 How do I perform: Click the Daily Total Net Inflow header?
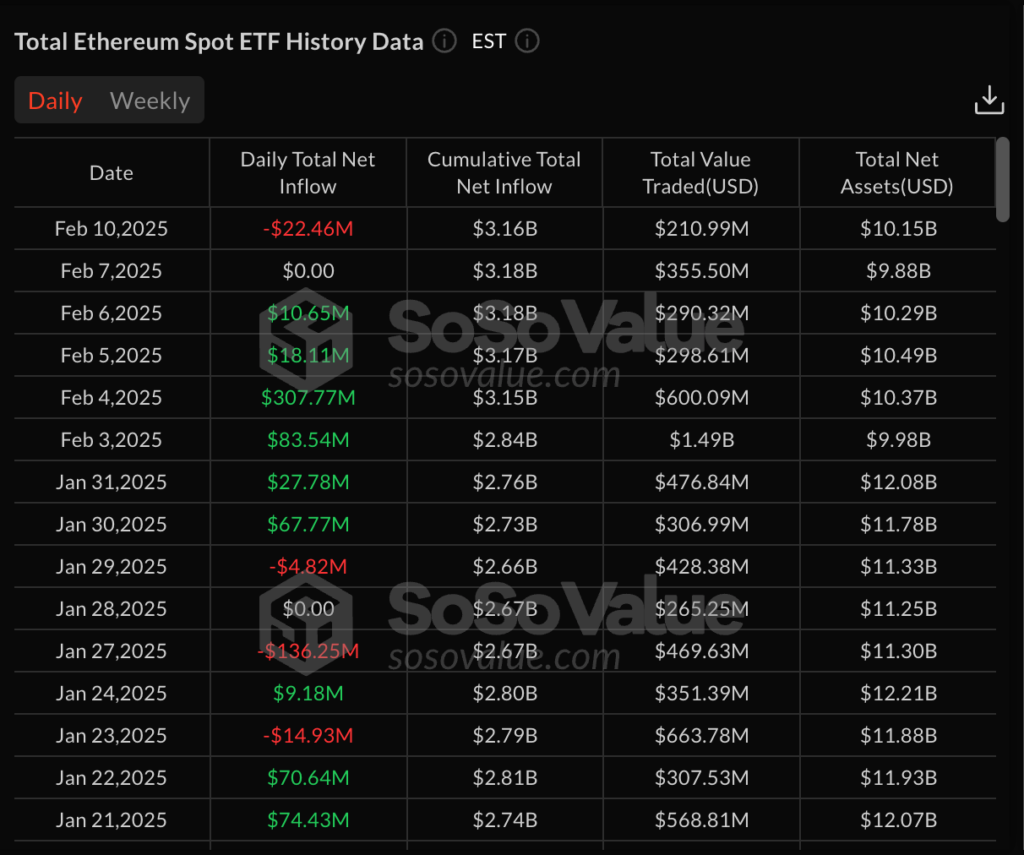pos(308,173)
